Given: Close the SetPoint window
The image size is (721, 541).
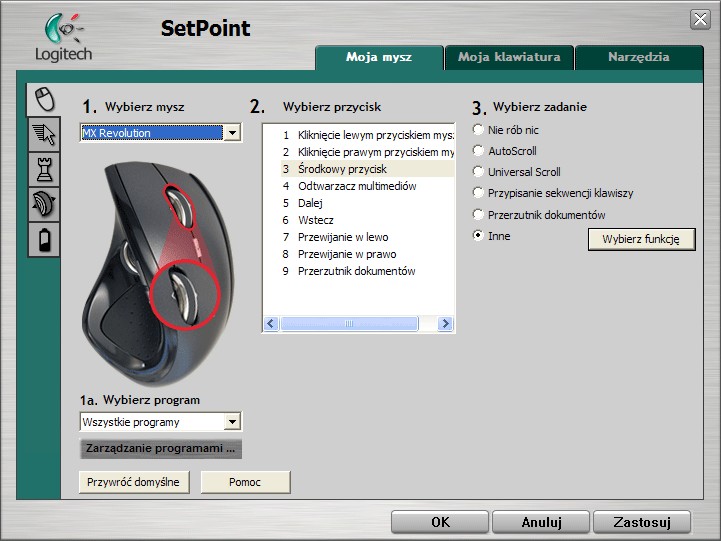Looking at the screenshot, I should (700, 20).
